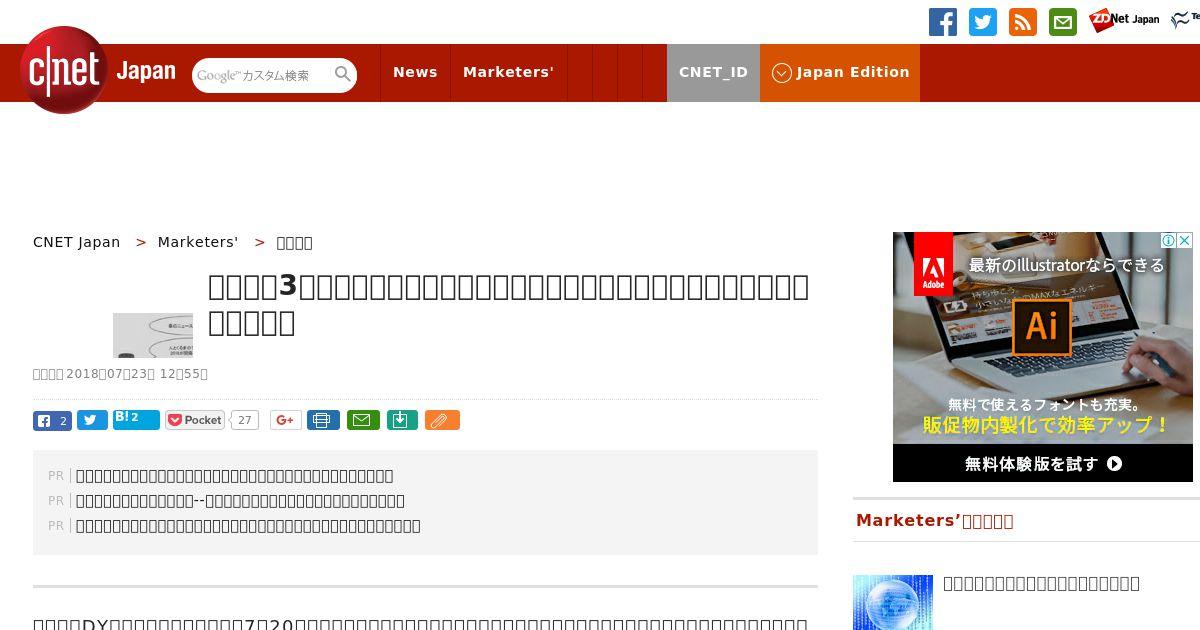The height and width of the screenshot is (630, 1200).
Task: Click the AdChoices info icon on the ad
Action: 1168,240
